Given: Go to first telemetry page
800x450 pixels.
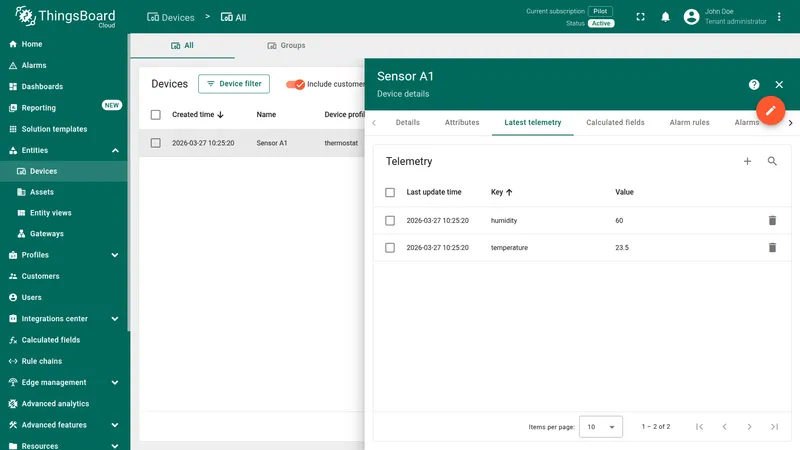Looking at the screenshot, I should (x=699, y=427).
